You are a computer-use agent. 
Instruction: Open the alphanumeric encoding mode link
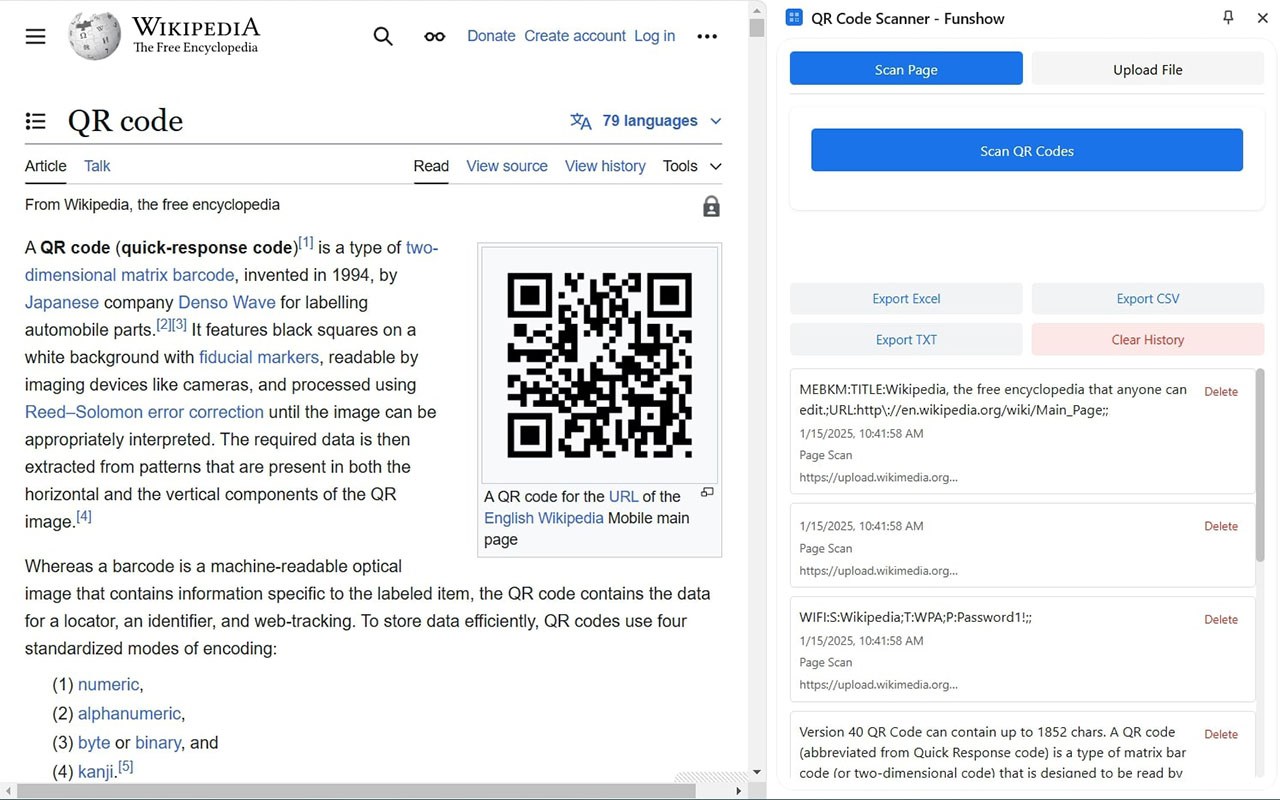pos(129,713)
